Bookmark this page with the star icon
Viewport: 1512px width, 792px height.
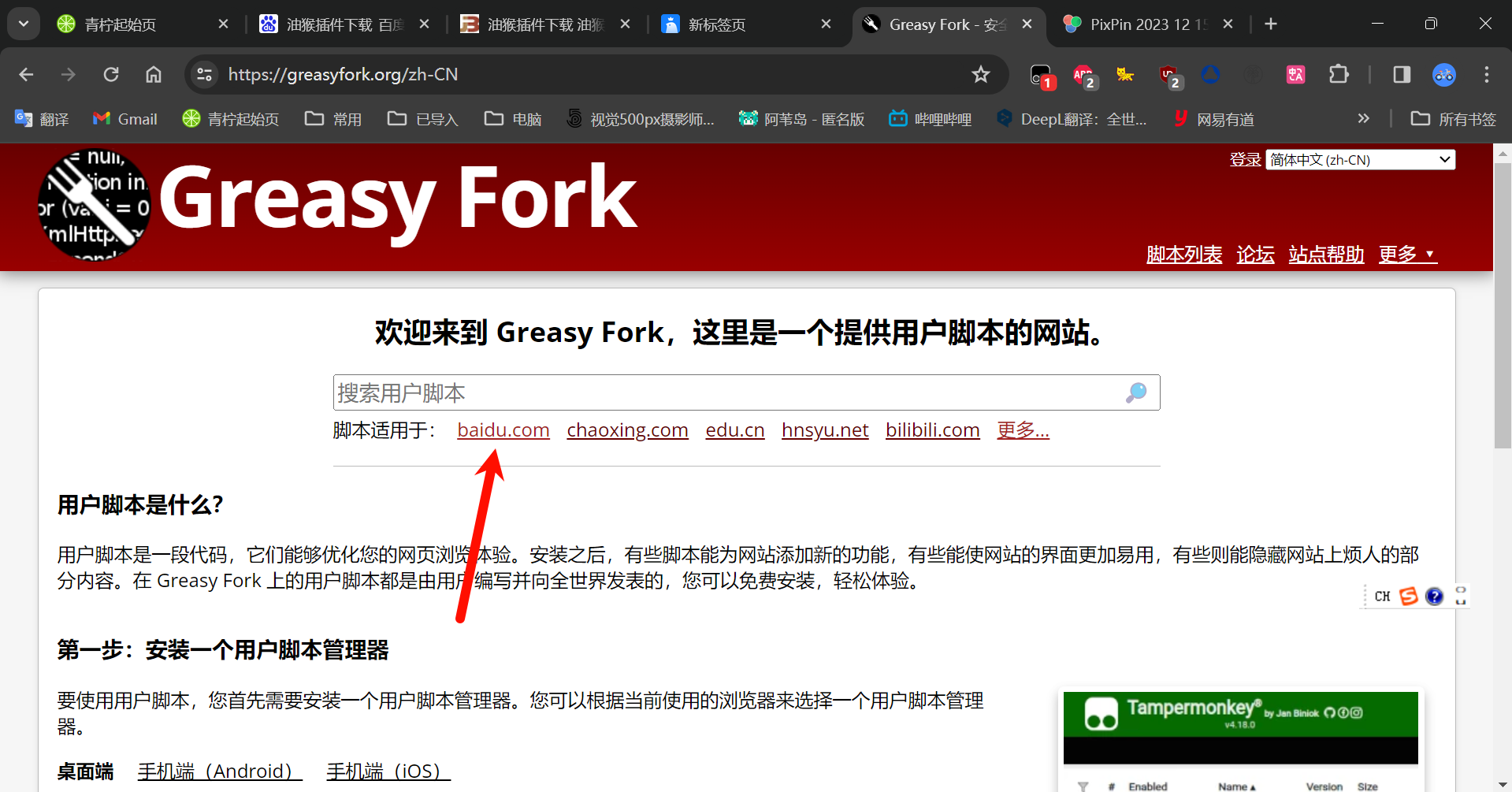980,75
